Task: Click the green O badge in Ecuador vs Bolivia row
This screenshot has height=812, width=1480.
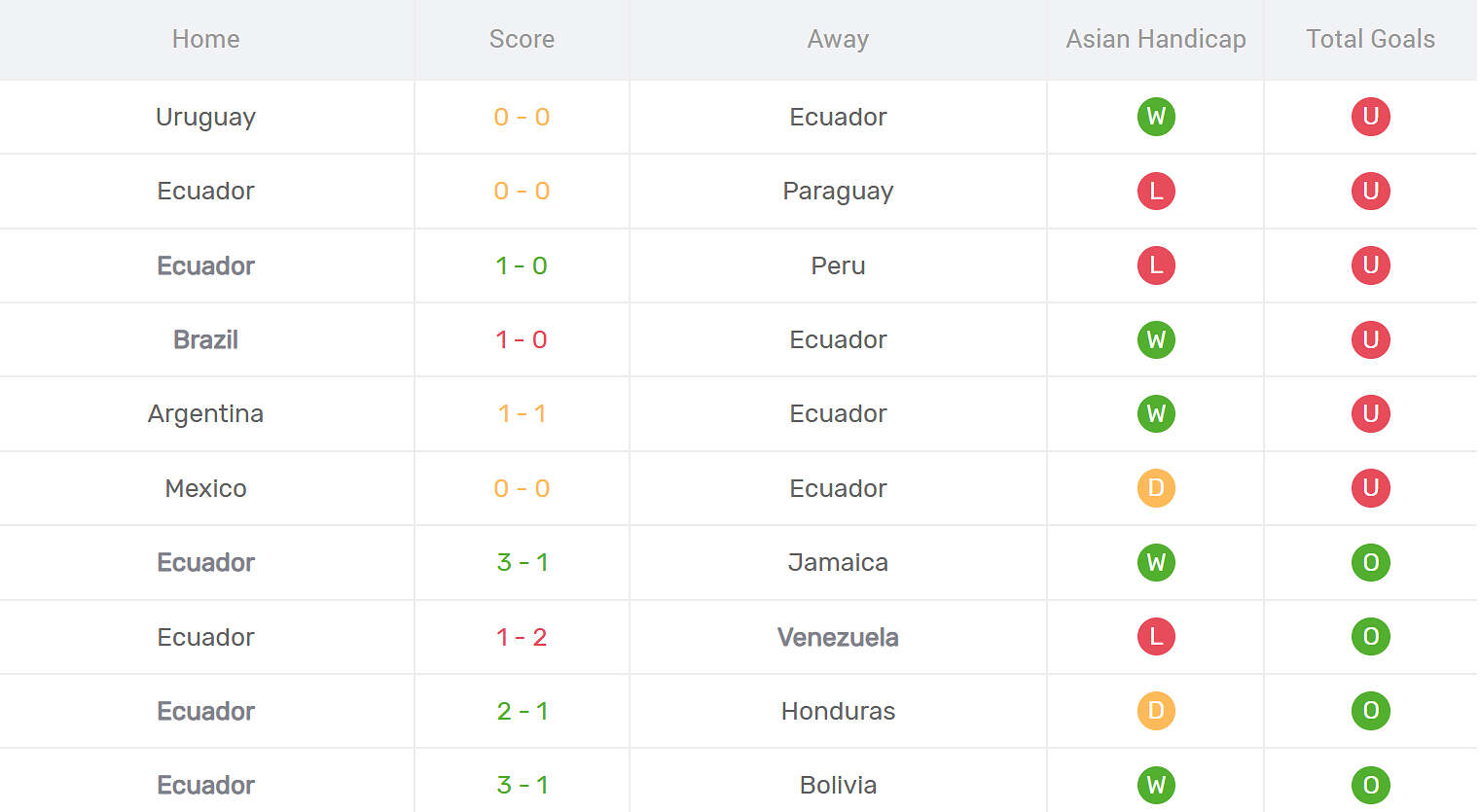Action: tap(1370, 785)
